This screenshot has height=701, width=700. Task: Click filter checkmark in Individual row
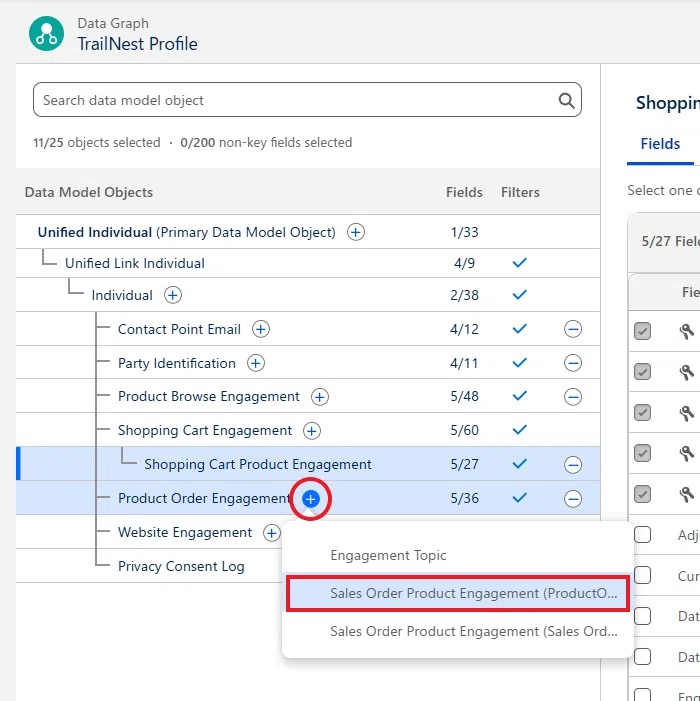519,295
